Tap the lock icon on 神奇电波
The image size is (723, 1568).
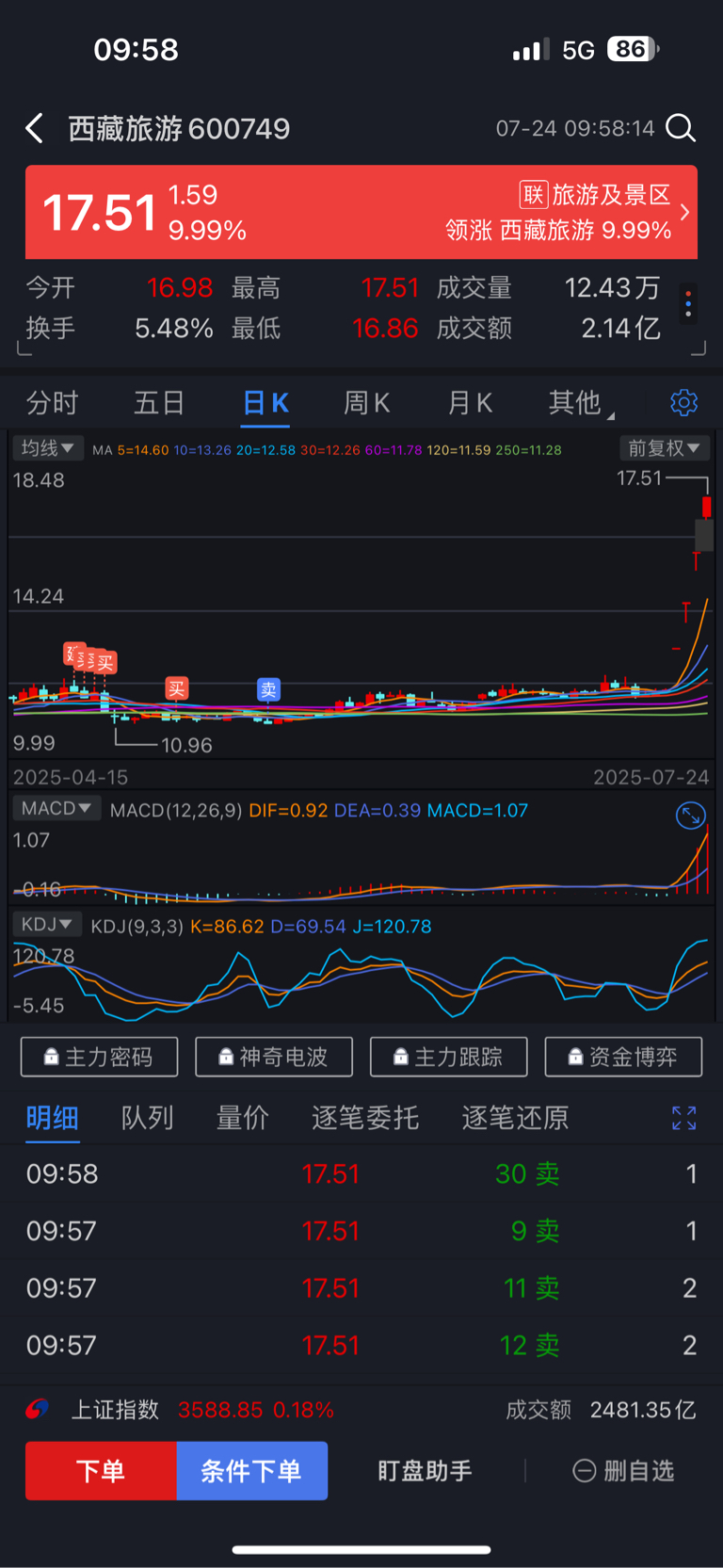click(226, 1058)
